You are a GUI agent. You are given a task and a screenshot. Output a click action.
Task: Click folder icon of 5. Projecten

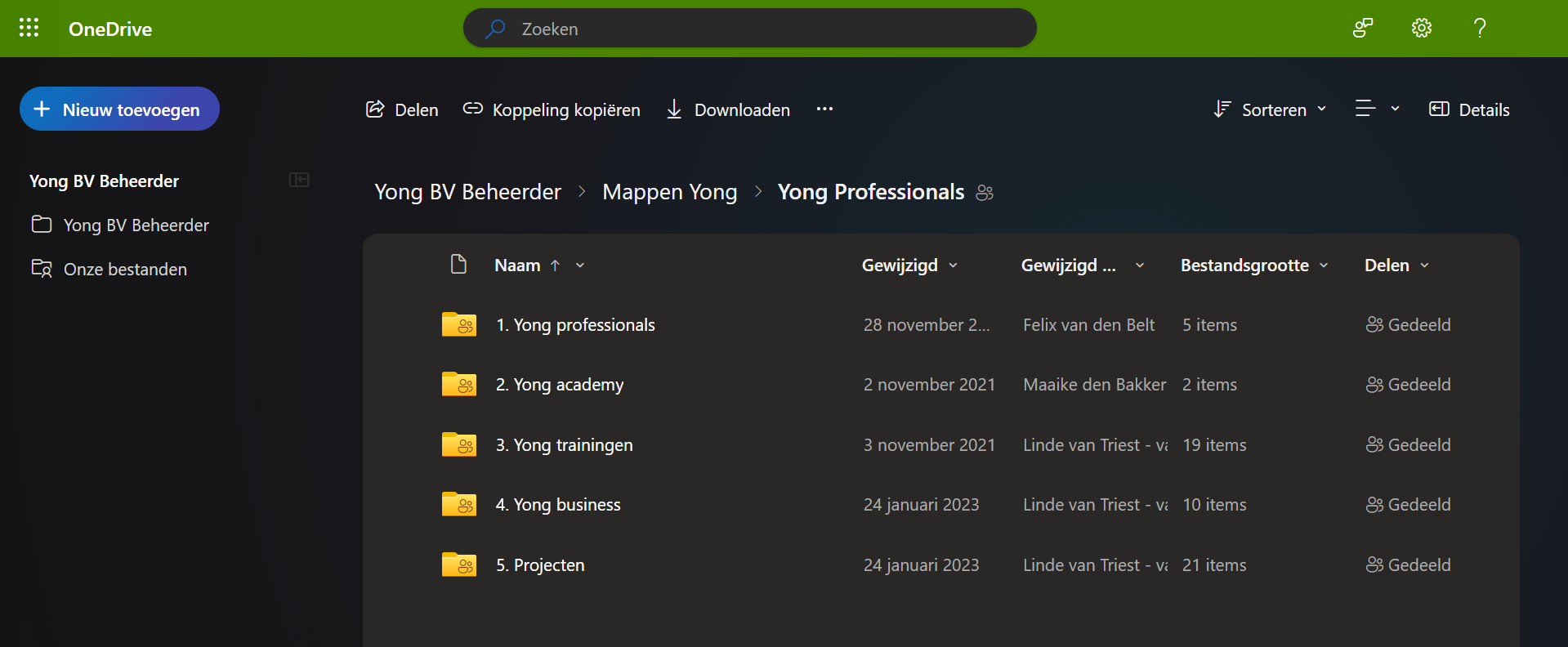[x=459, y=564]
